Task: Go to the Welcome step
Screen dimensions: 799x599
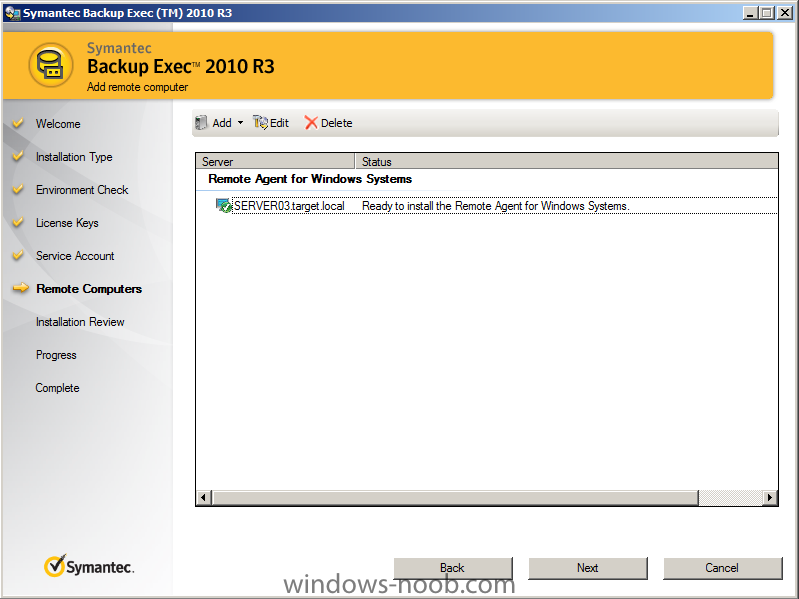Action: click(58, 124)
